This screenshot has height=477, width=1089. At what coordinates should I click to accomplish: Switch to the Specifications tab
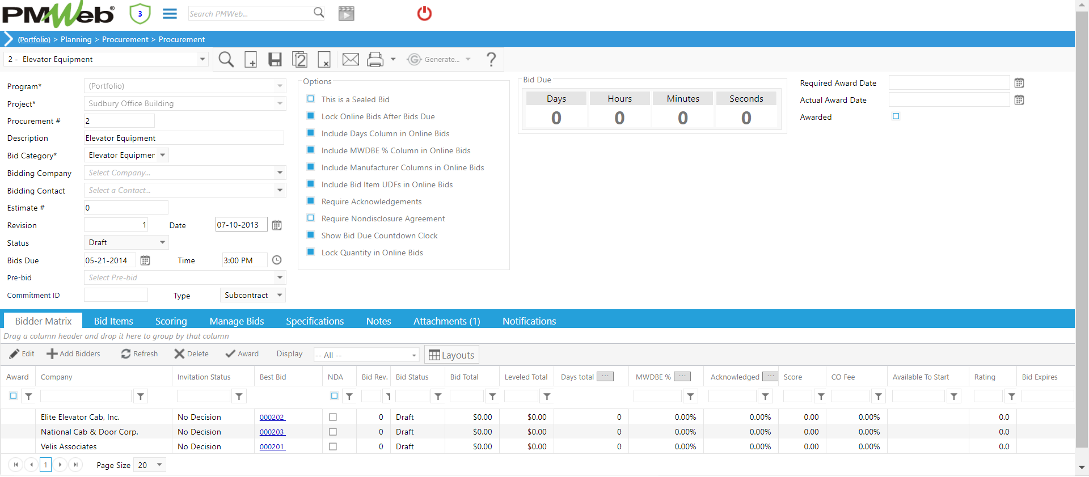tap(315, 321)
